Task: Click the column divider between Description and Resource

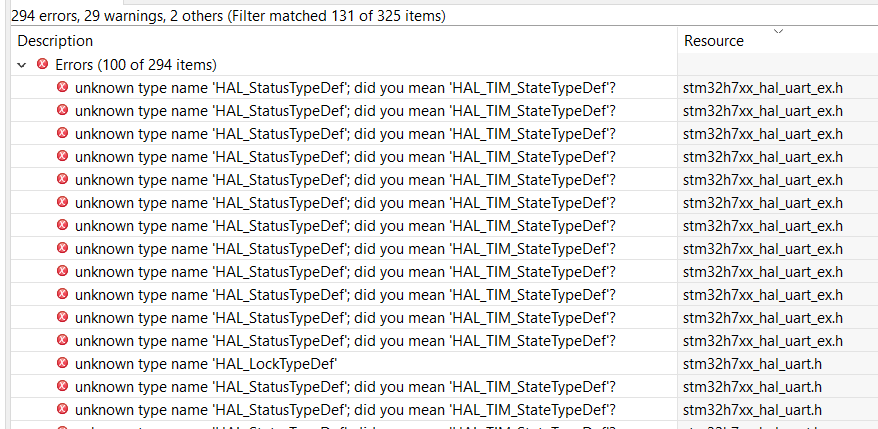Action: coord(678,41)
